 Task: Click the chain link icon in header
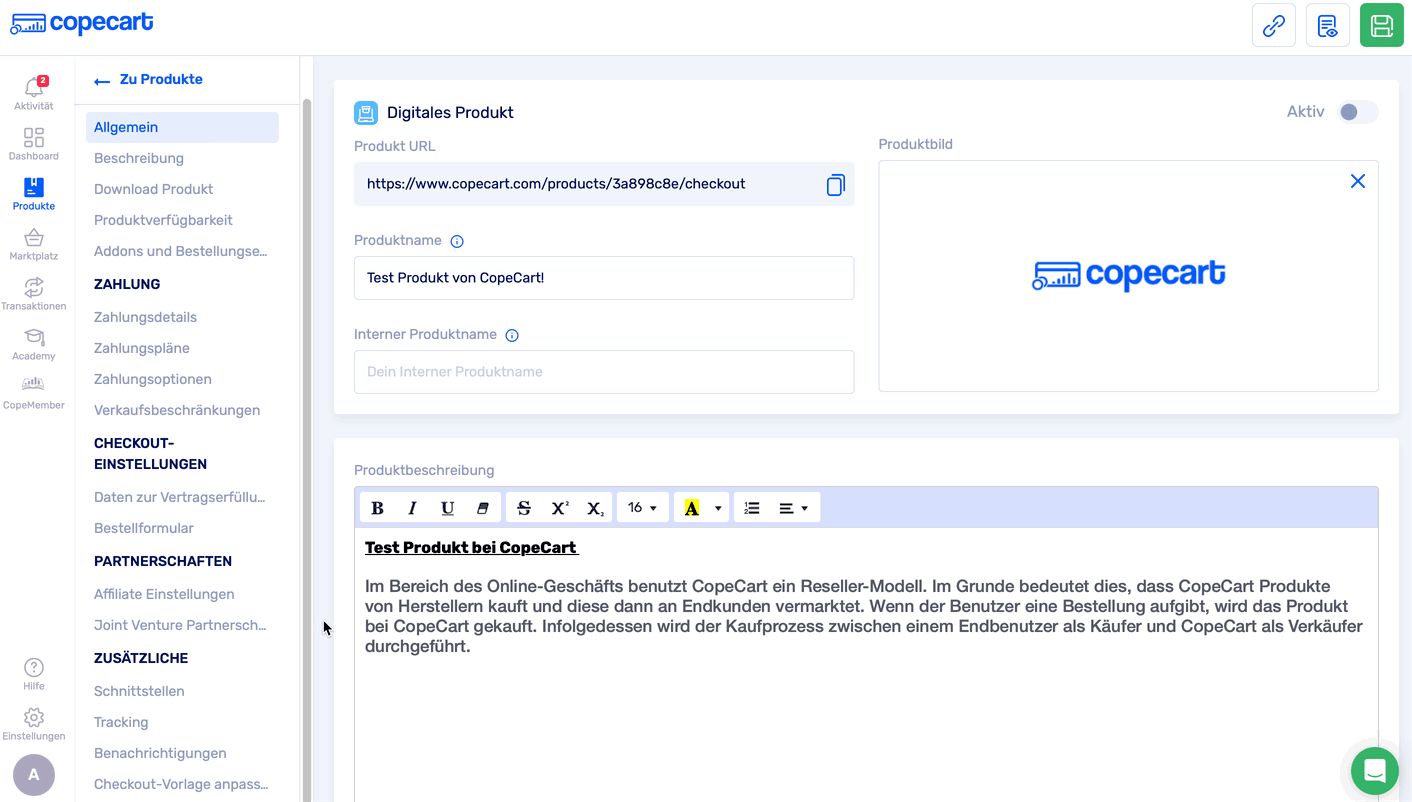coord(1273,26)
